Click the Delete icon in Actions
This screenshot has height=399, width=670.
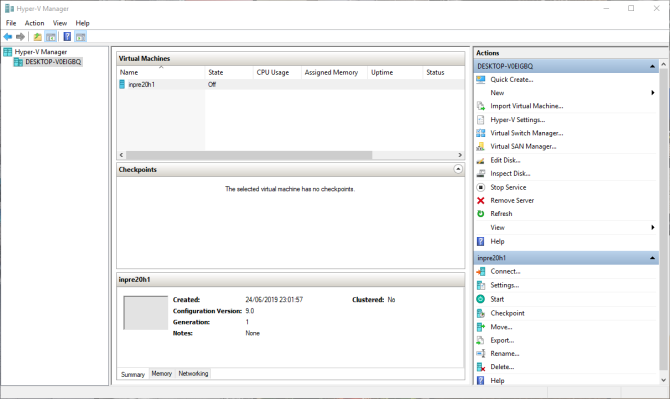pos(481,367)
